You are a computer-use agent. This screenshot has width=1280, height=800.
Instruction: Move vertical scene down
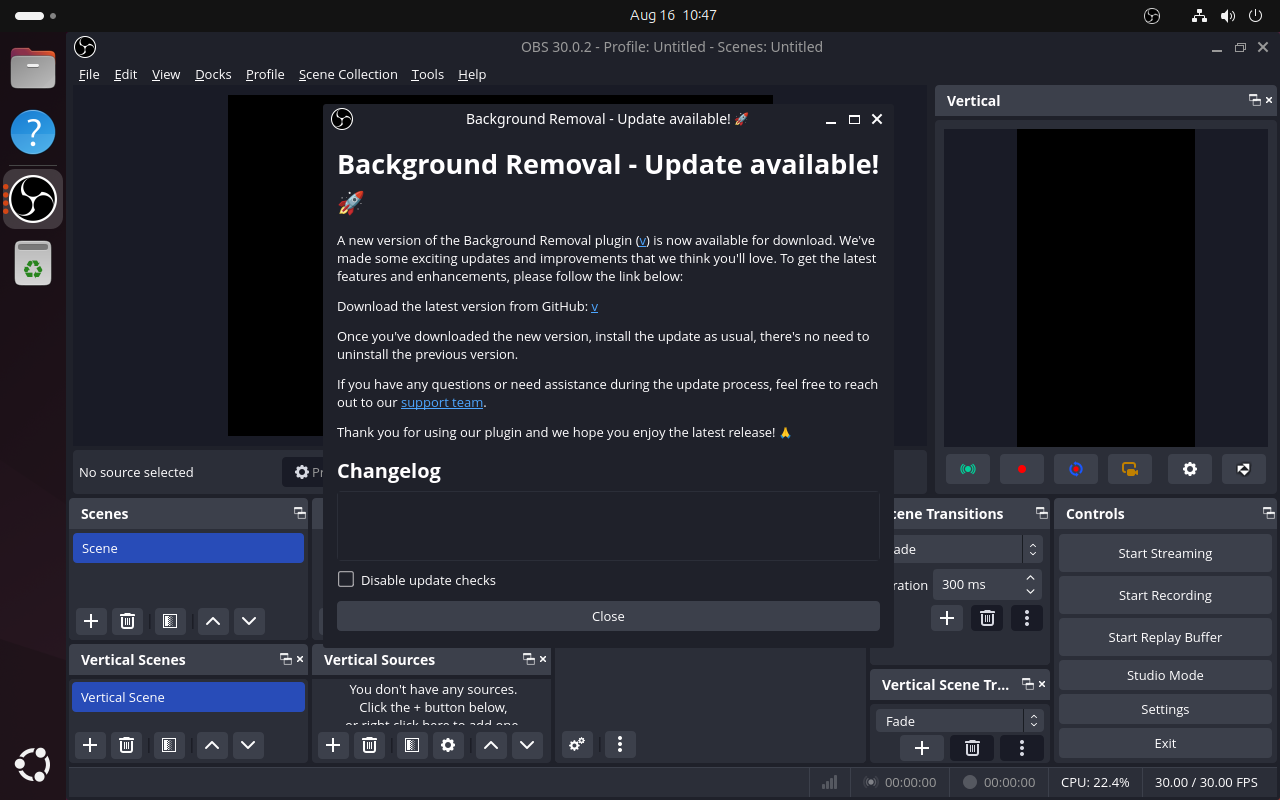point(248,745)
